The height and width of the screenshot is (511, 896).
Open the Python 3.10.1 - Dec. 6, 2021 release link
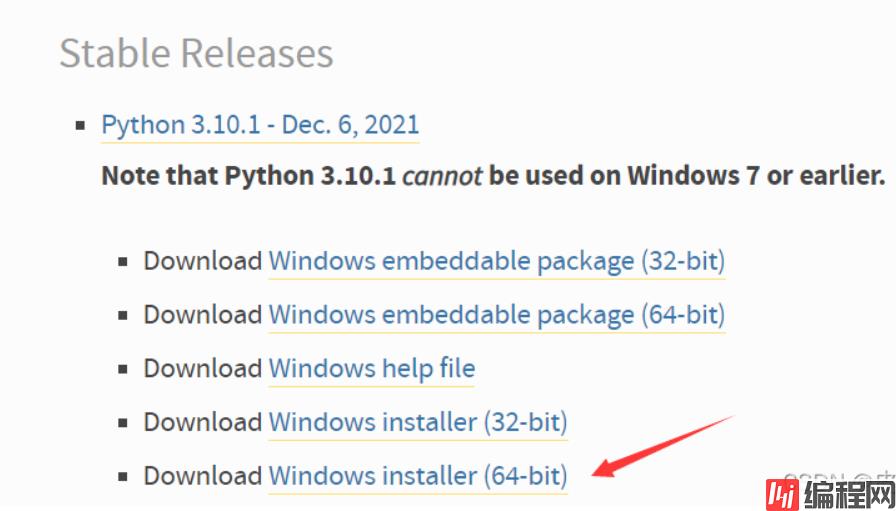[260, 126]
